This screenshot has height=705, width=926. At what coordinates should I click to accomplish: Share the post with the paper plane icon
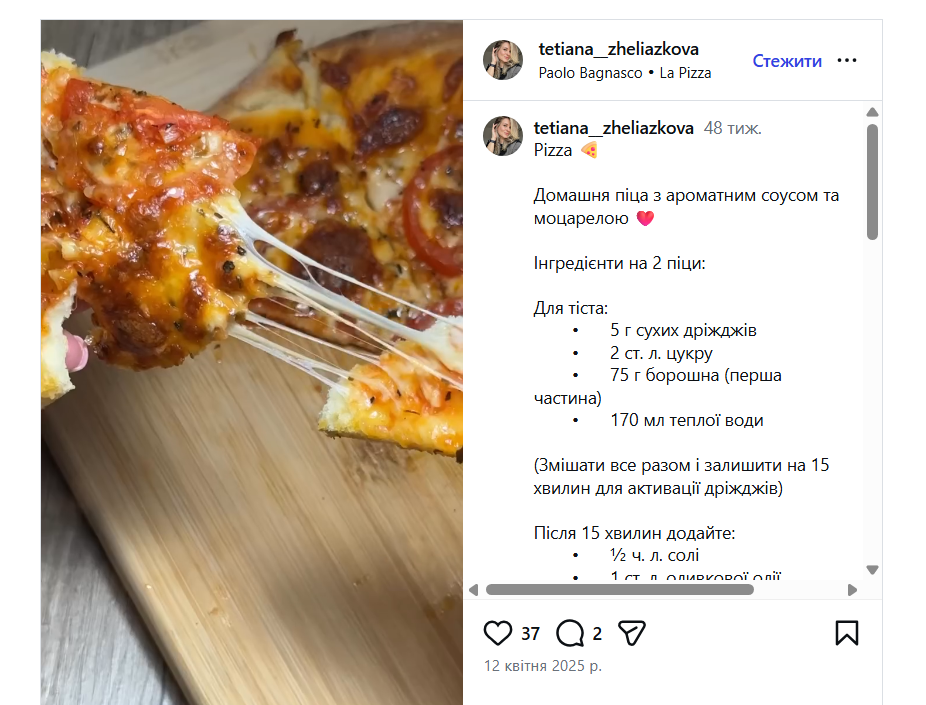pyautogui.click(x=631, y=633)
